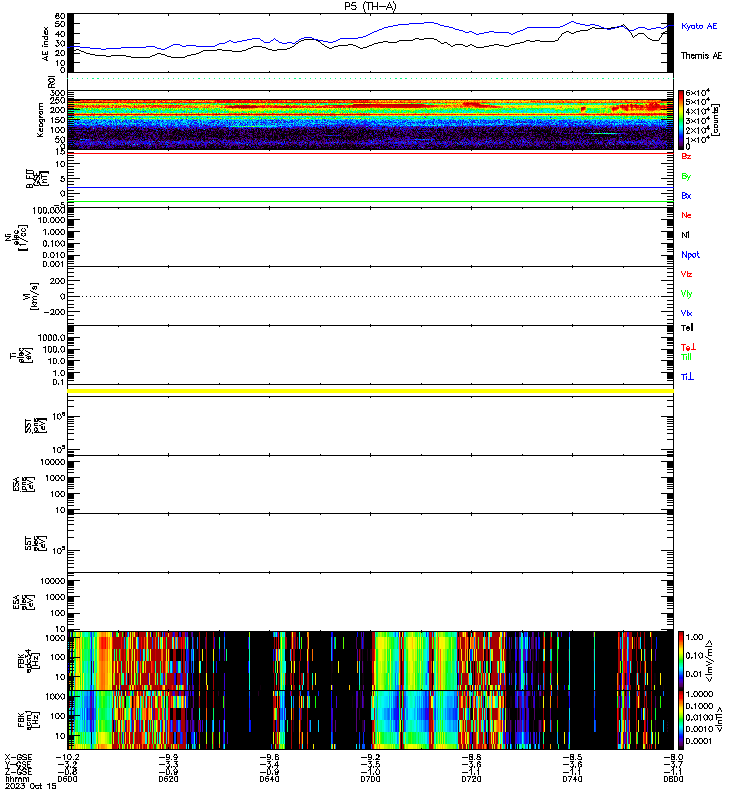Viewport: 750px width, 800px height.
Task: Click the plot title PS (TH-A)
Action: click(370, 6)
